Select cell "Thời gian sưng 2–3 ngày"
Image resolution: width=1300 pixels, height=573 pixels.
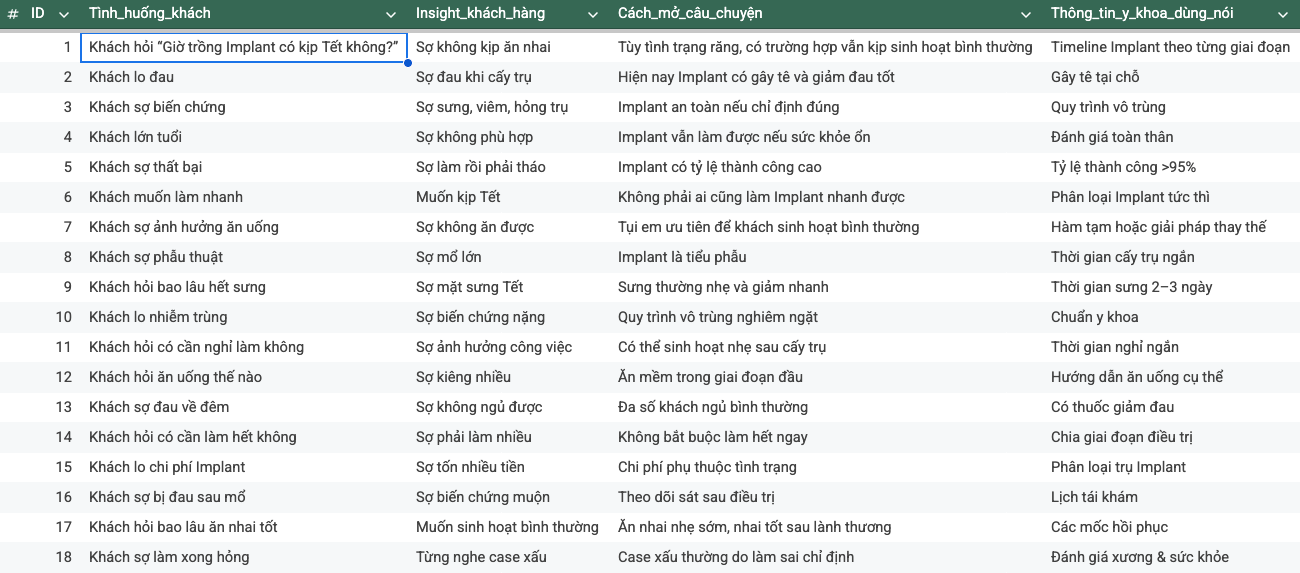[1171, 287]
